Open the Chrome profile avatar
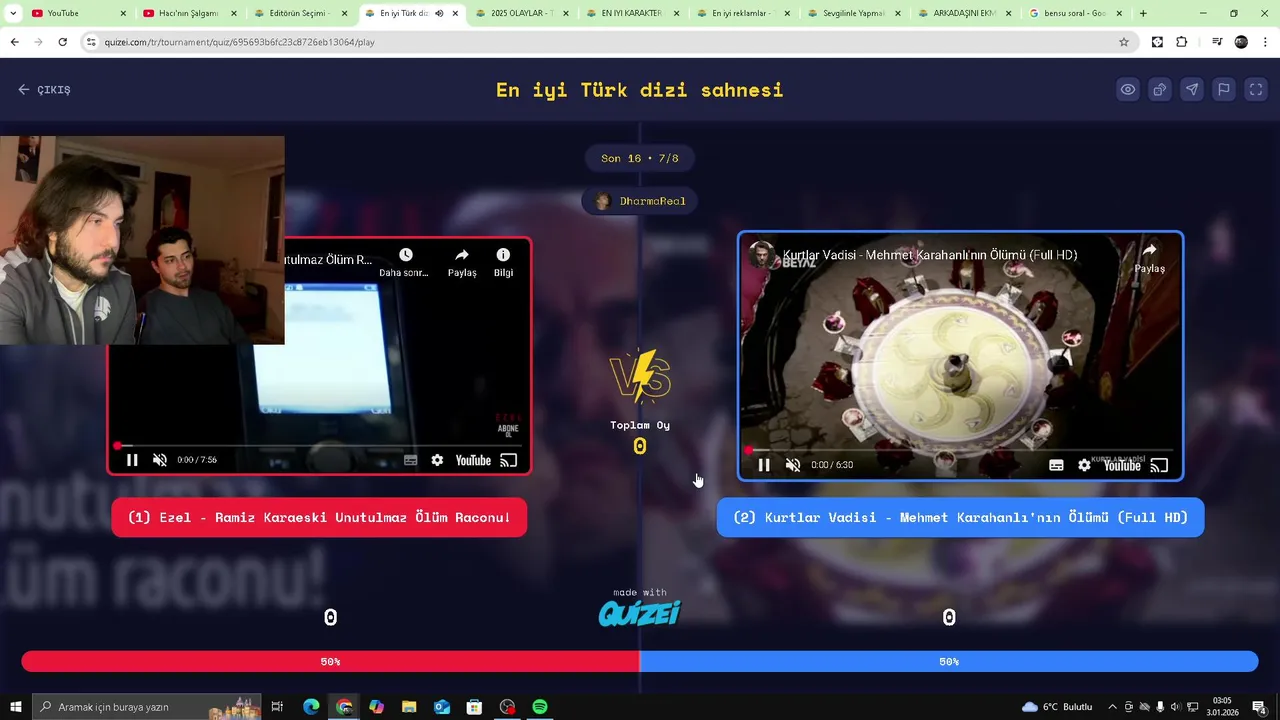Screen dimensions: 1280x720 point(1241,42)
